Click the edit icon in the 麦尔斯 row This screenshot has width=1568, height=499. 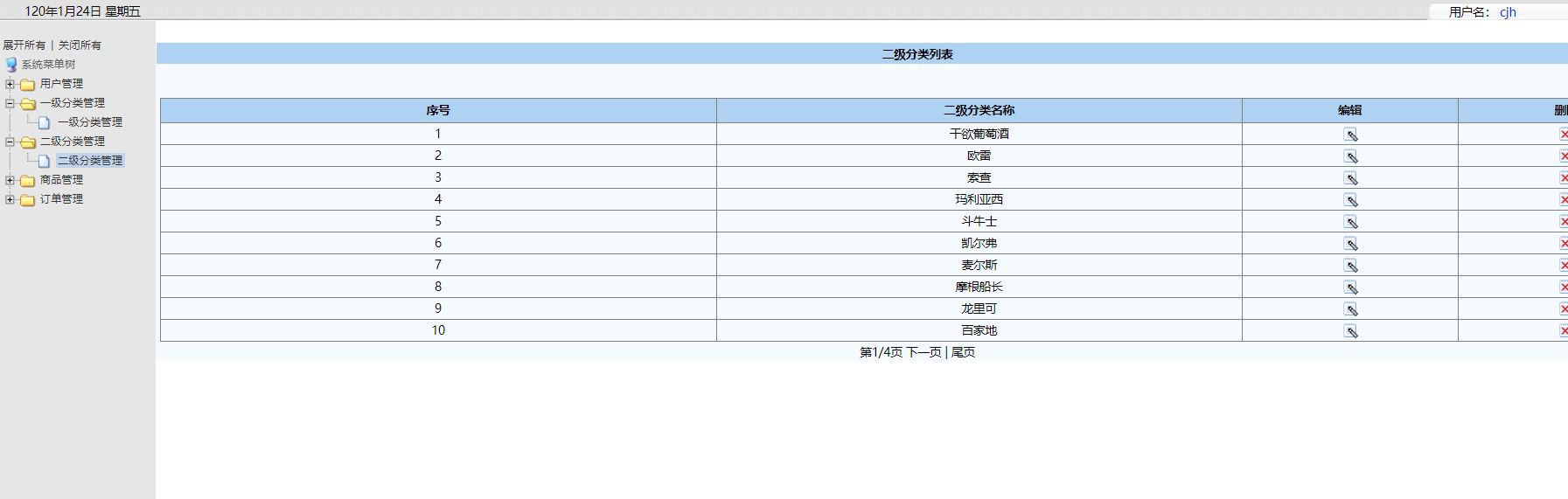point(1350,266)
